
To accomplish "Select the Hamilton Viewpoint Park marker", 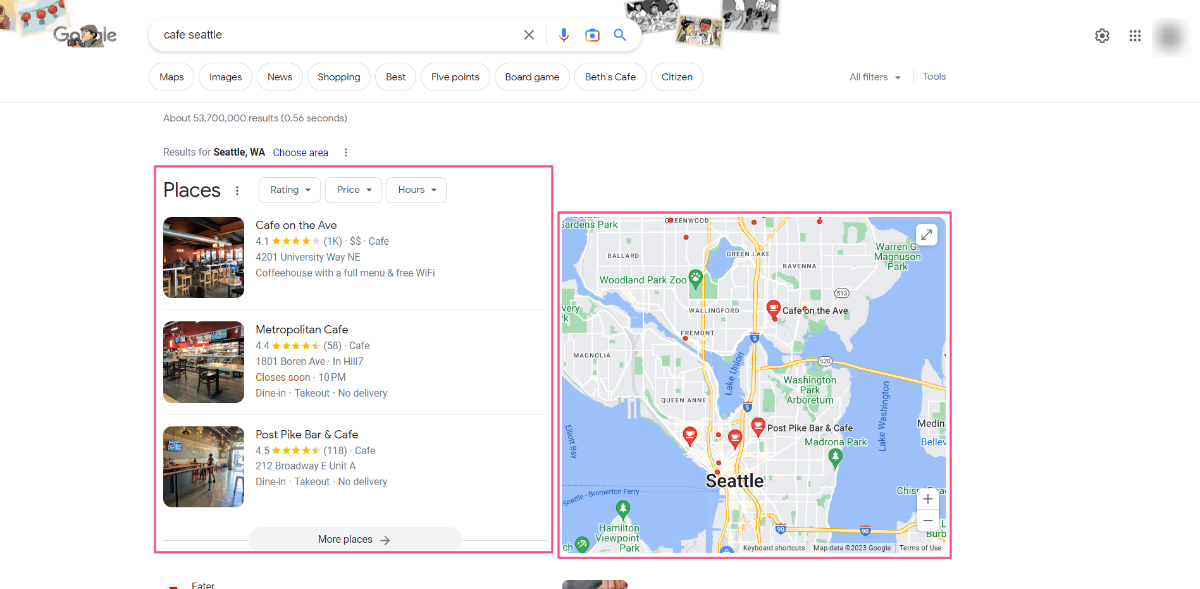I will pos(622,509).
